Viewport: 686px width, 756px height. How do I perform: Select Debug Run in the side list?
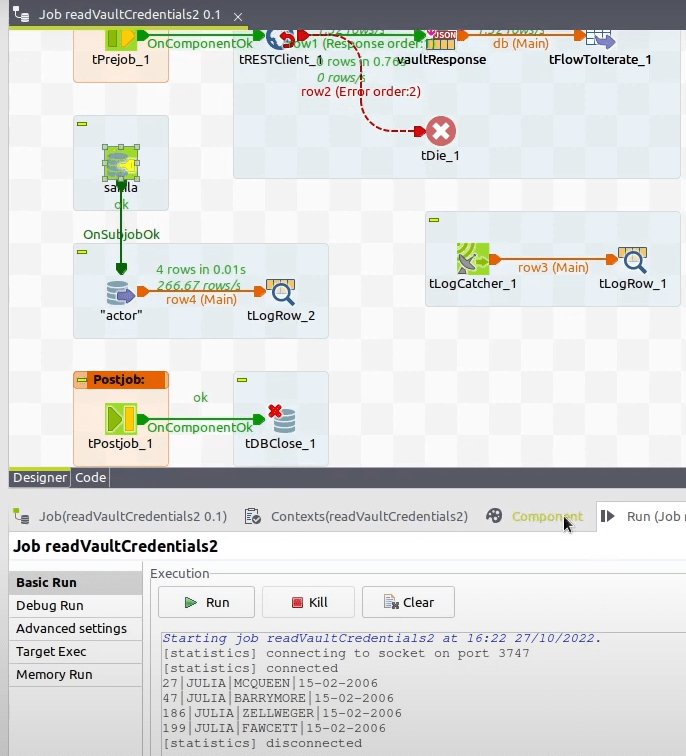point(76,606)
